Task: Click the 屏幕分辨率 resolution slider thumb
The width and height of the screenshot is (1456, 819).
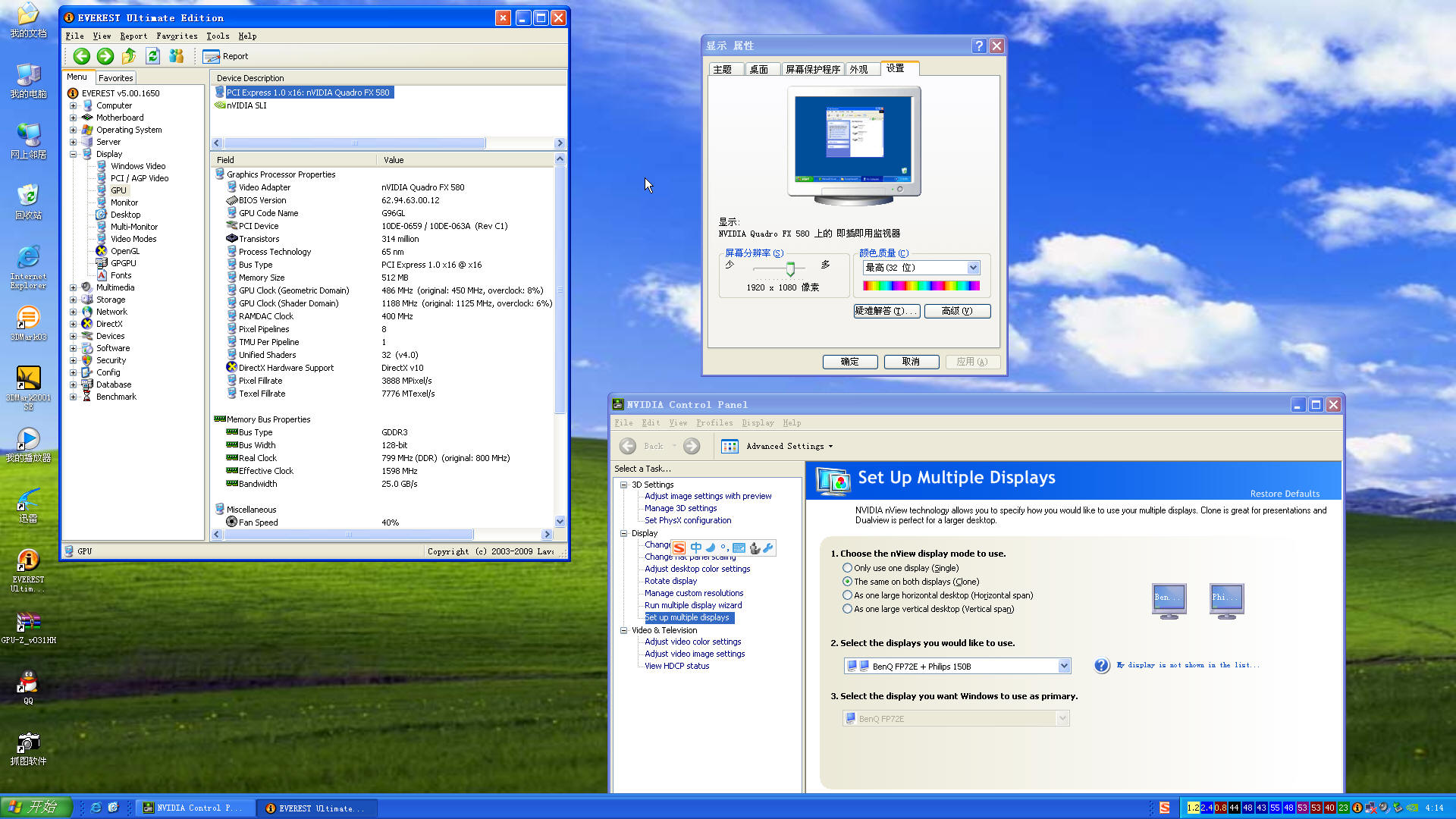Action: [790, 269]
